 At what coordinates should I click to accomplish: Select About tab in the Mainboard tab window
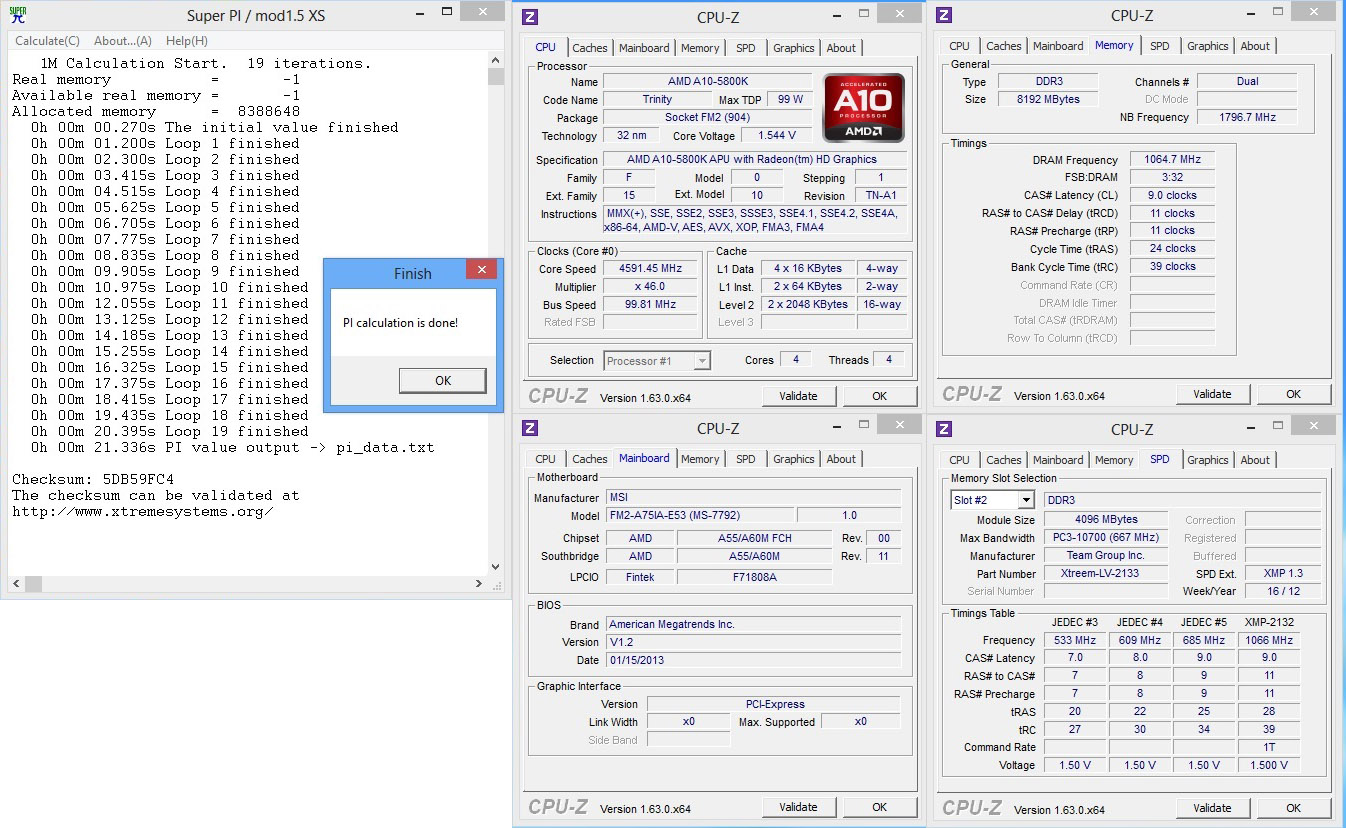point(841,459)
